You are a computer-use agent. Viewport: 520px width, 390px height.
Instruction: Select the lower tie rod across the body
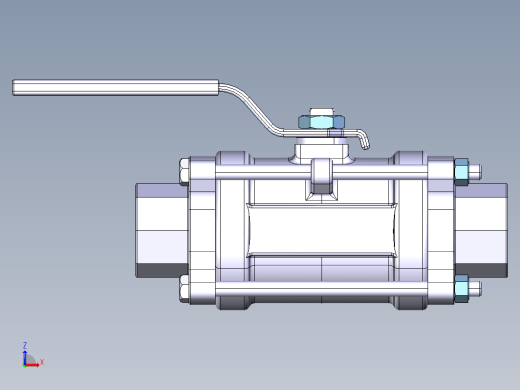pyautogui.click(x=322, y=289)
